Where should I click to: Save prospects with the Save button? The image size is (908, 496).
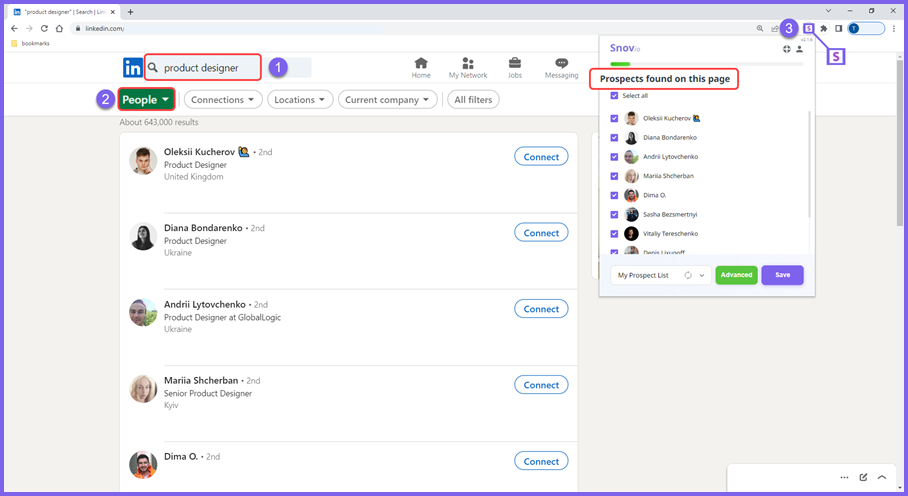[x=782, y=275]
